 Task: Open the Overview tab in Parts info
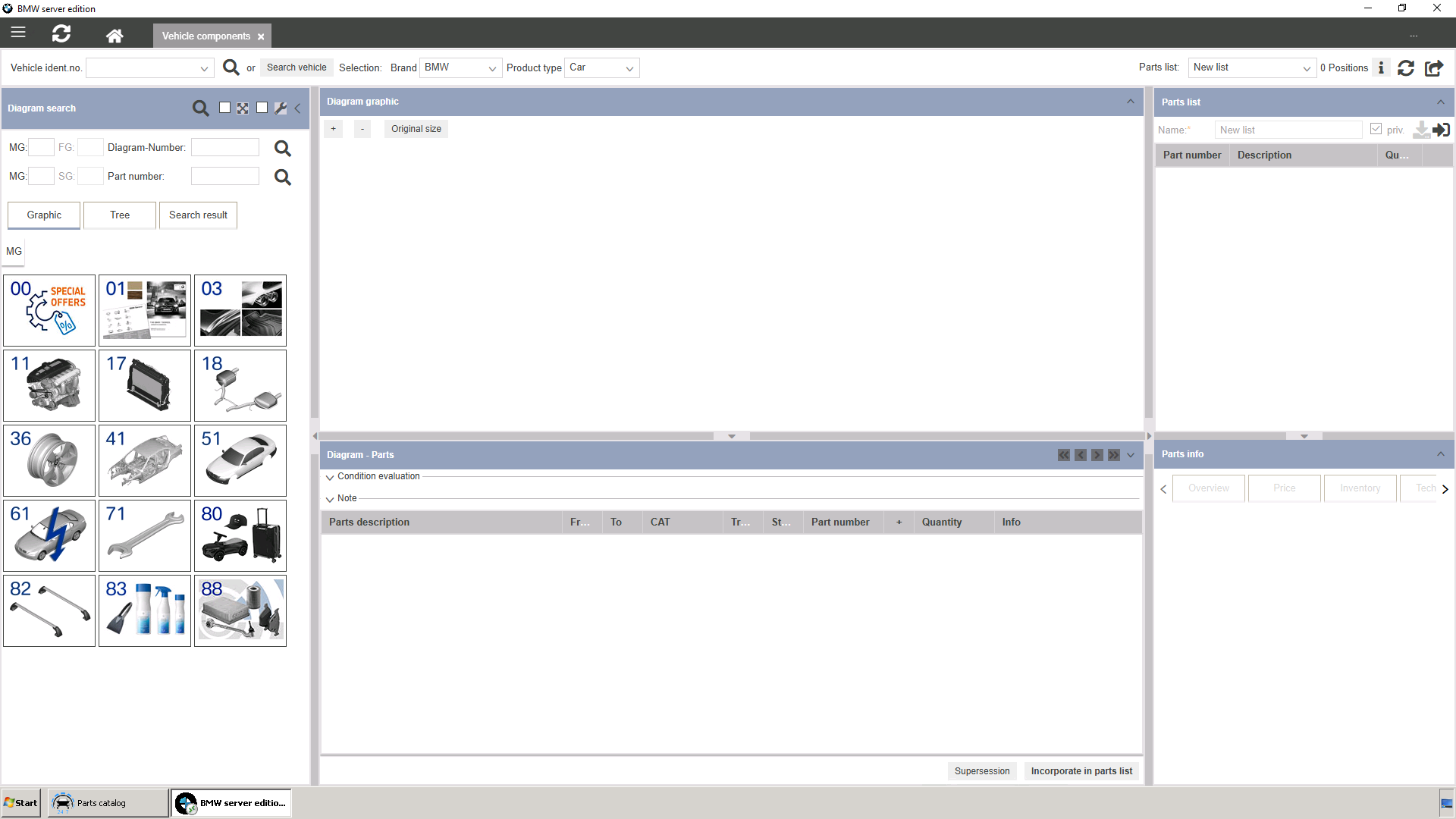pos(1209,488)
